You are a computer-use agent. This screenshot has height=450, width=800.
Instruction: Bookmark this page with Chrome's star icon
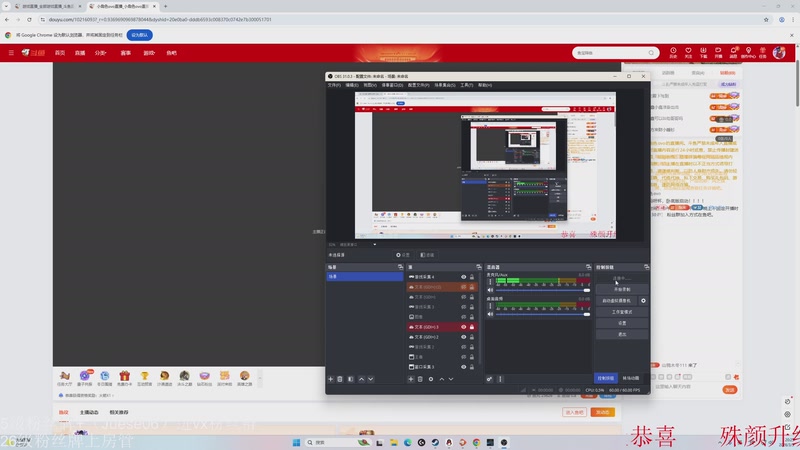[x=766, y=19]
